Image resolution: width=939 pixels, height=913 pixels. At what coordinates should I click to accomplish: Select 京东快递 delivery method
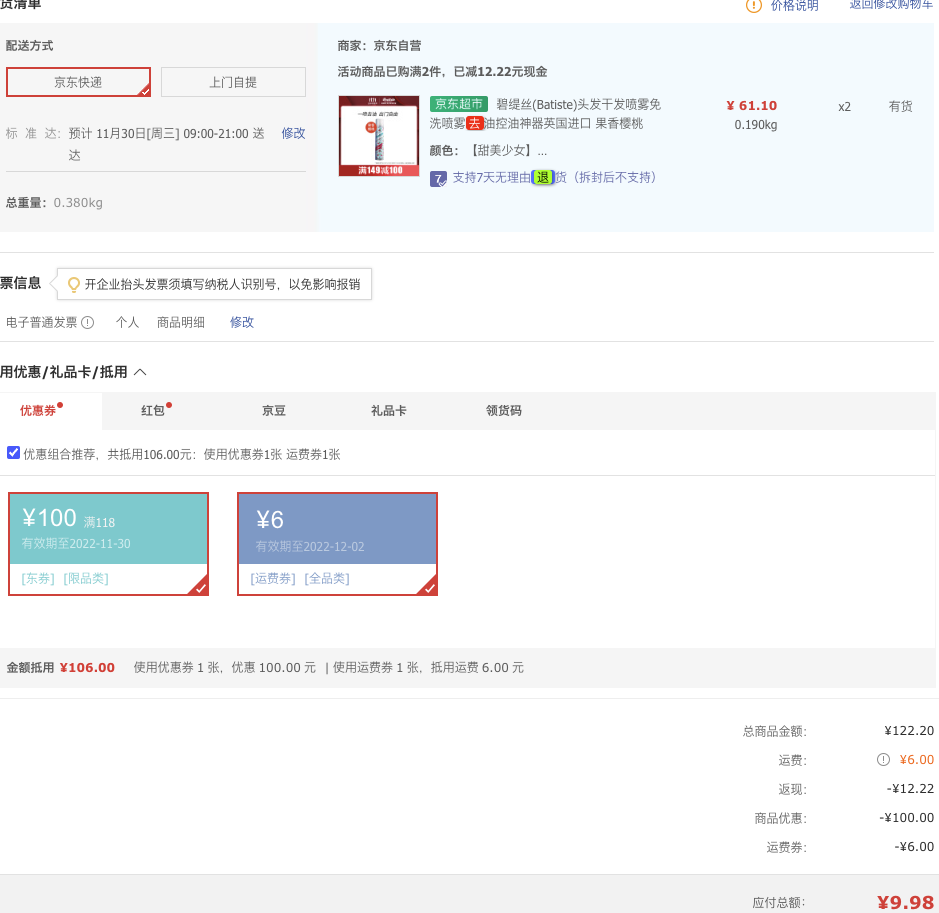(x=78, y=82)
